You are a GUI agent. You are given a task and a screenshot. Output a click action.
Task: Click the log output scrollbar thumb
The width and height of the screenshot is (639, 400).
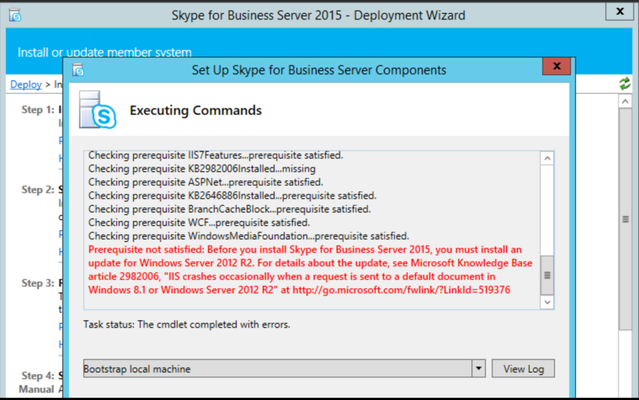tap(547, 275)
